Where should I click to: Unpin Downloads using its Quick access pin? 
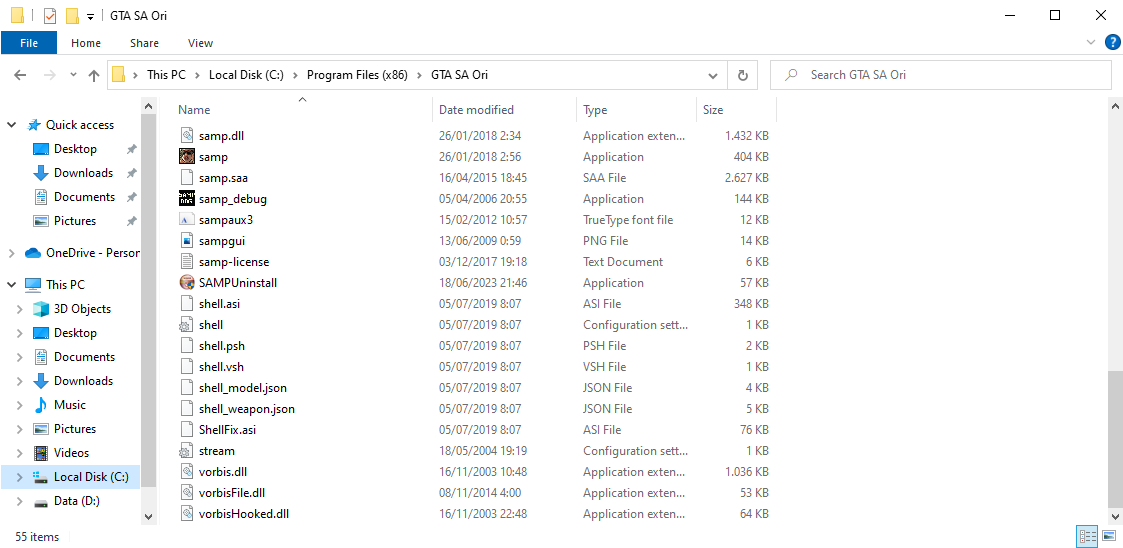pyautogui.click(x=131, y=173)
